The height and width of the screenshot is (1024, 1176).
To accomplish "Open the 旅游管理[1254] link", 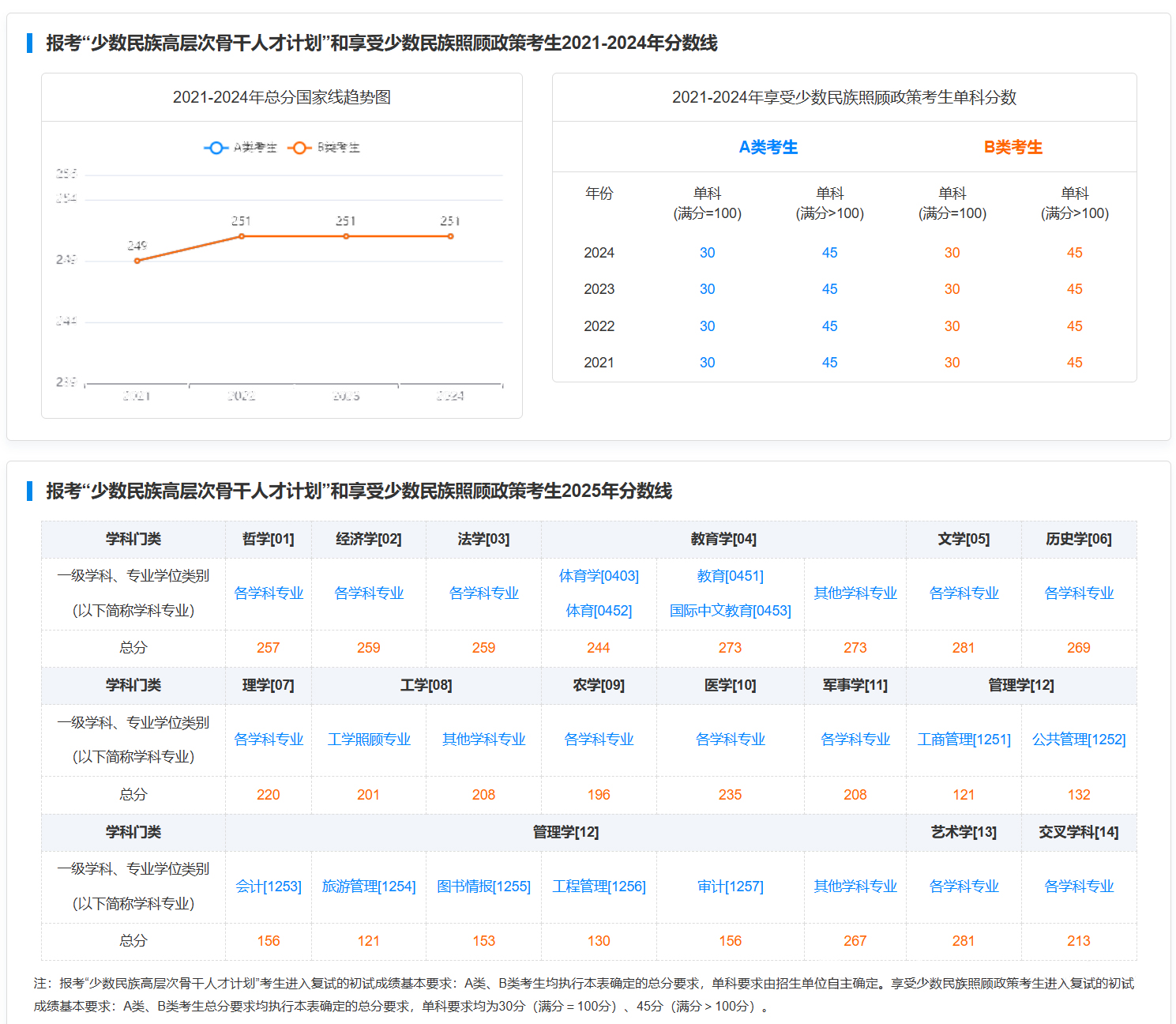I will click(x=368, y=886).
